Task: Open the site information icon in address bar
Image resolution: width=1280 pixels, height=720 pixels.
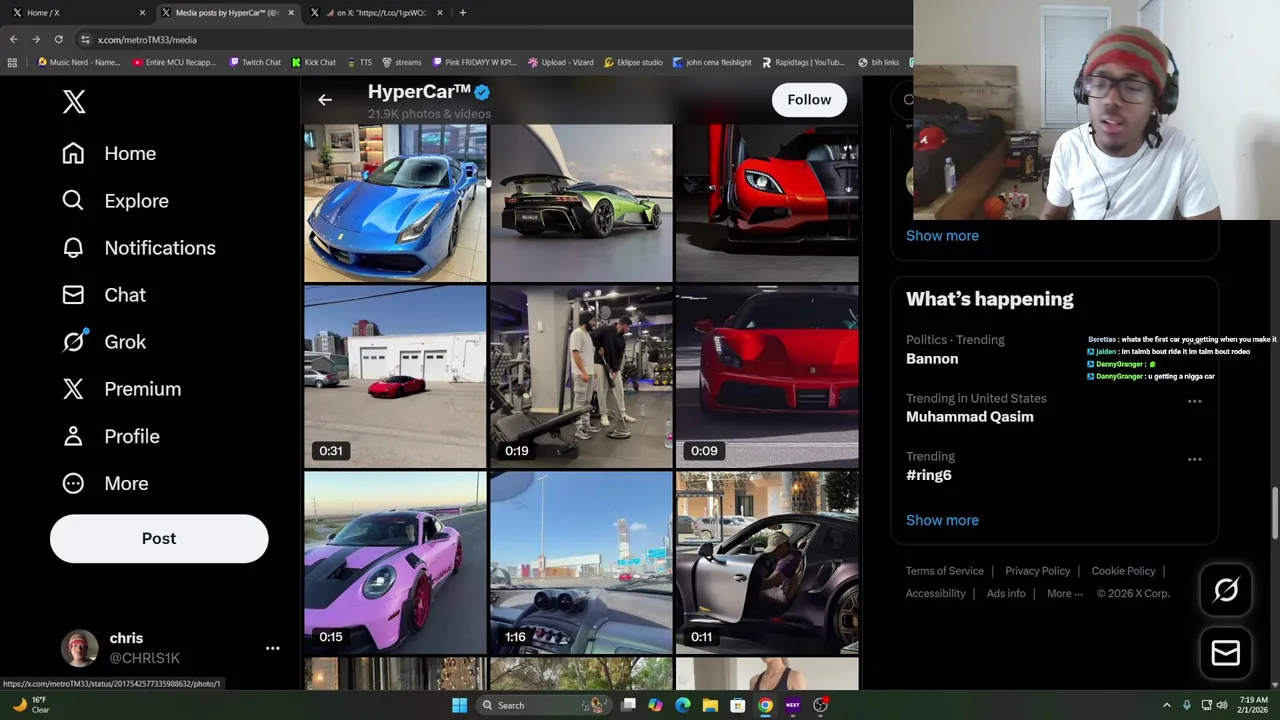Action: [85, 40]
